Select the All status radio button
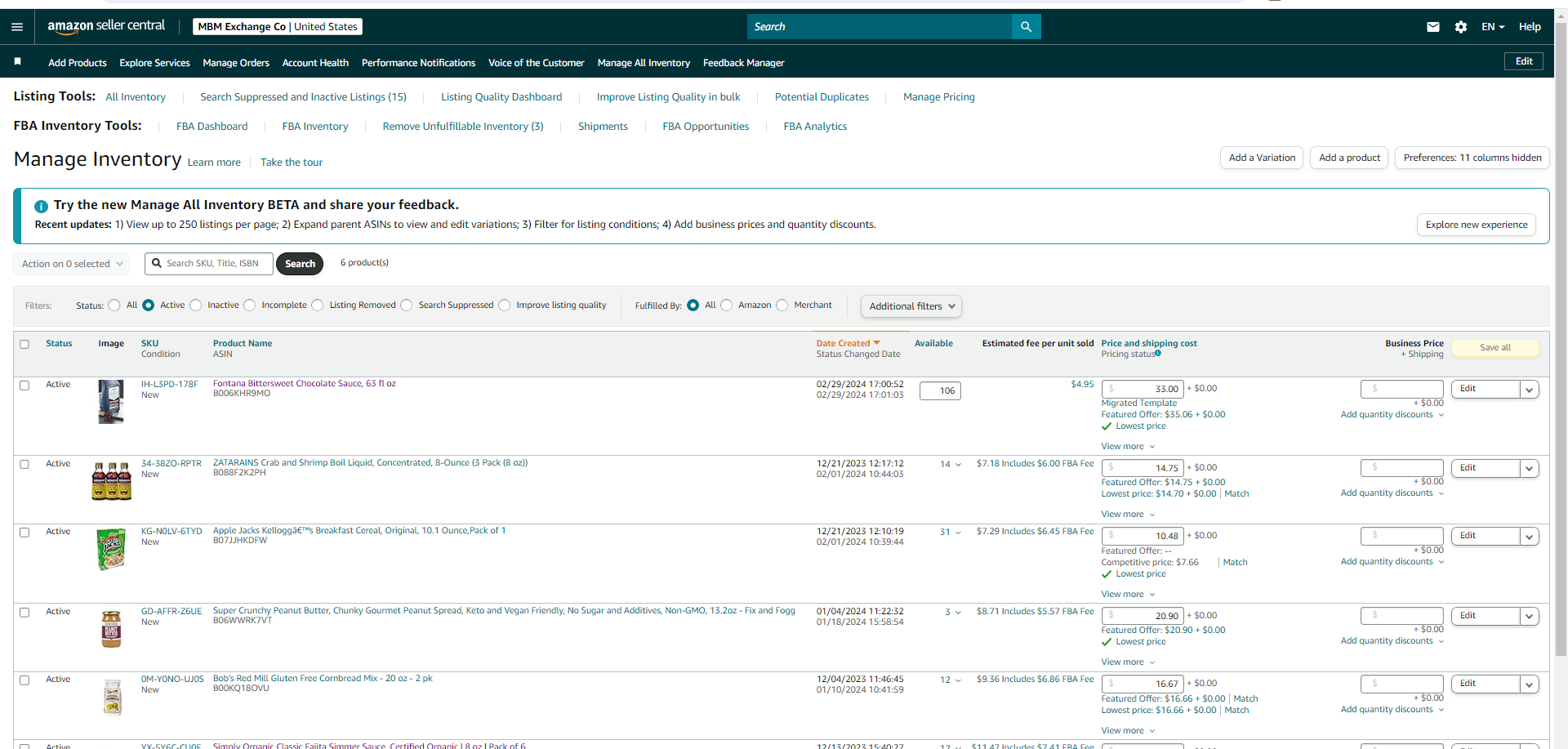The width and height of the screenshot is (1568, 749). point(114,305)
